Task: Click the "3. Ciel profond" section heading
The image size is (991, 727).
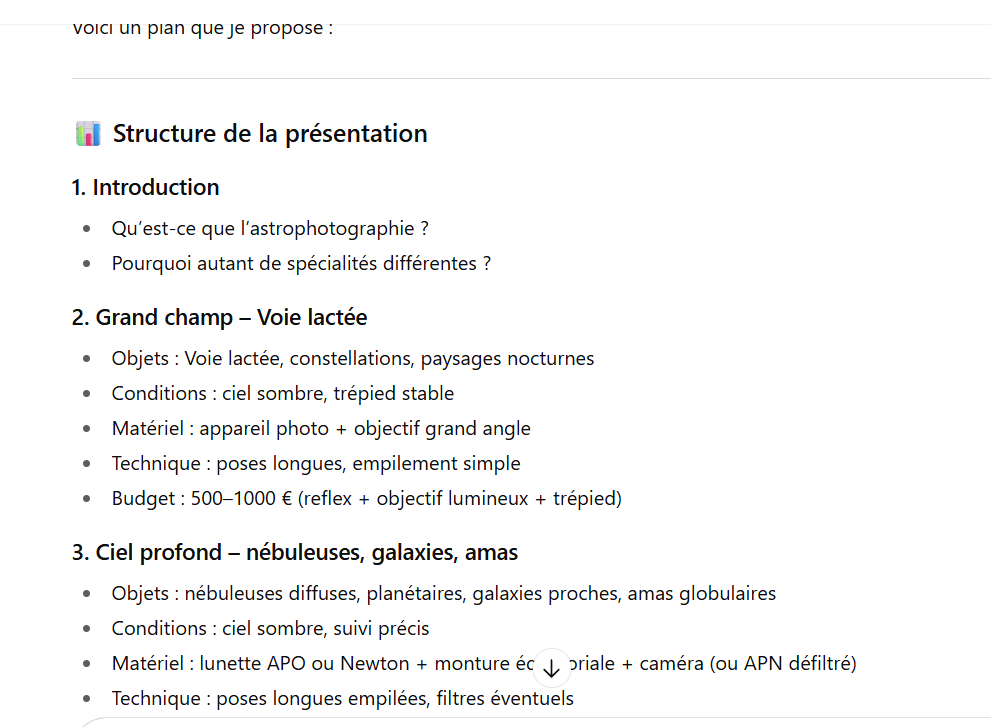Action: (295, 552)
